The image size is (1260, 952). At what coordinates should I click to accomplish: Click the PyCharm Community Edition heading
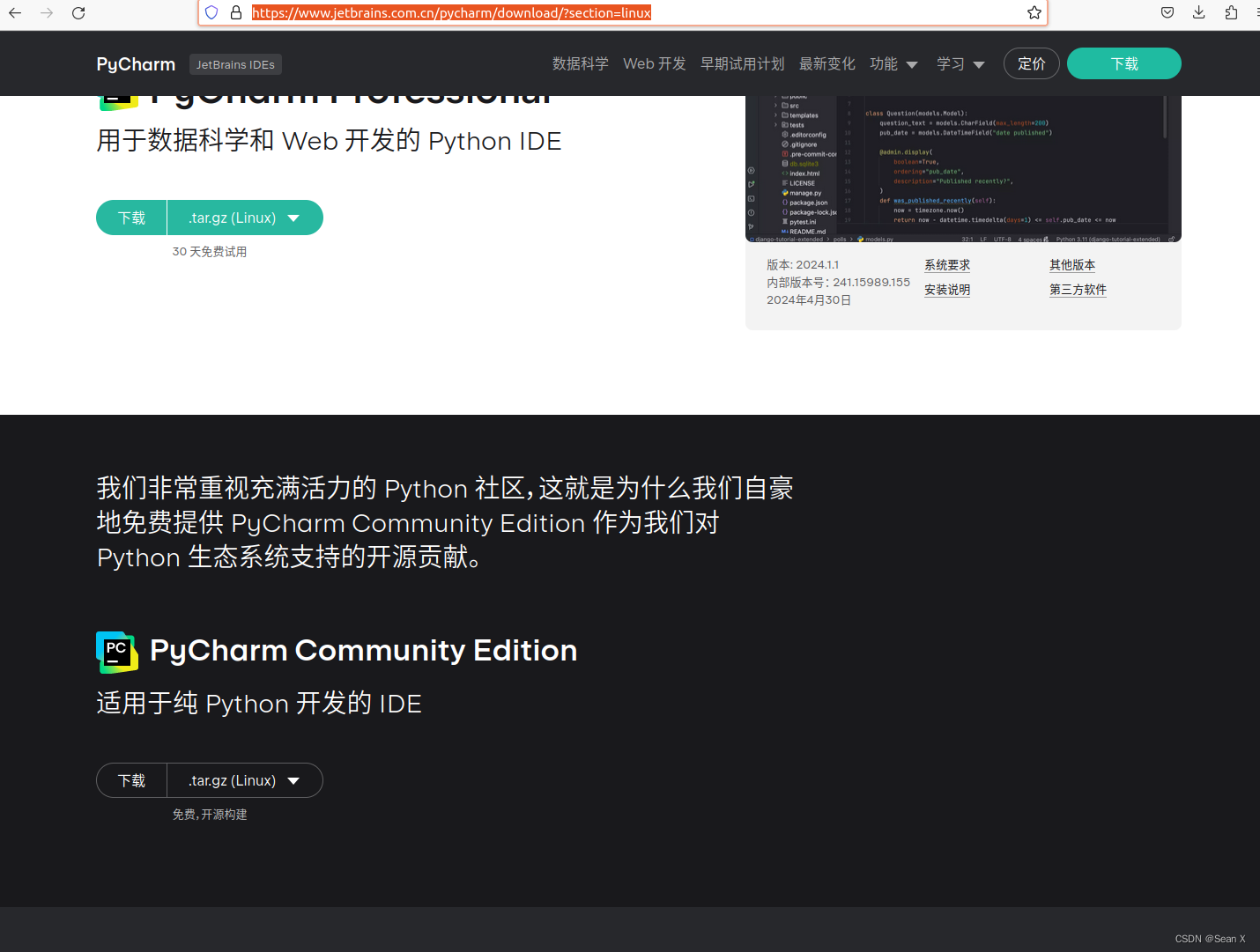tap(363, 651)
